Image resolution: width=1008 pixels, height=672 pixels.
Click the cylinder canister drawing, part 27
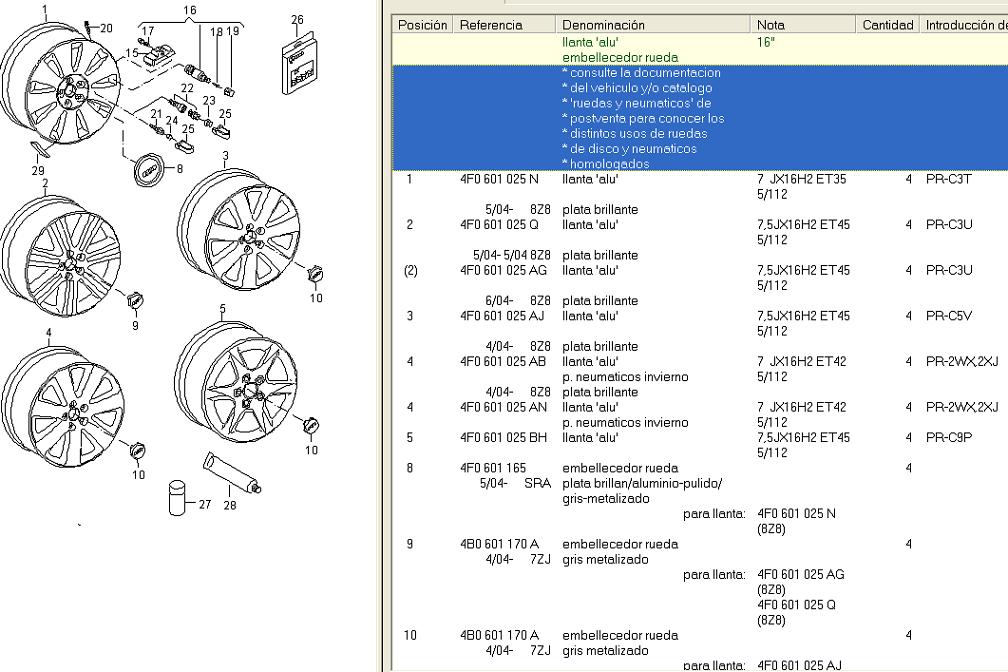(x=177, y=498)
